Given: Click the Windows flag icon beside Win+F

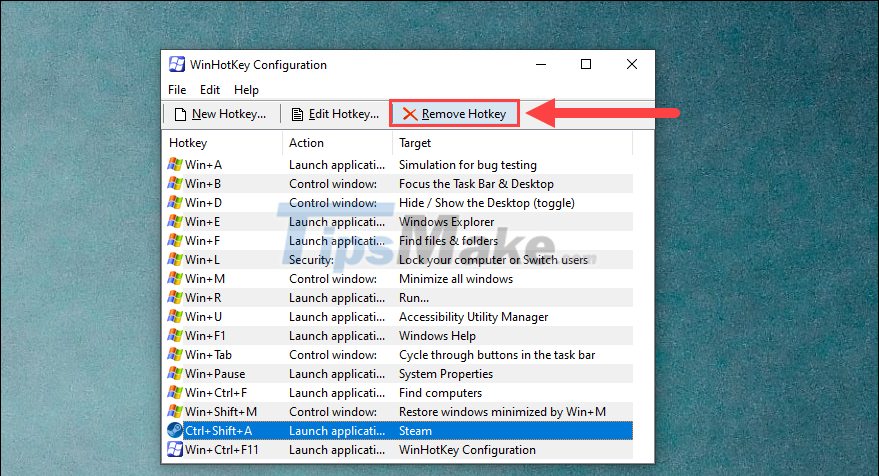Looking at the screenshot, I should click(x=175, y=241).
